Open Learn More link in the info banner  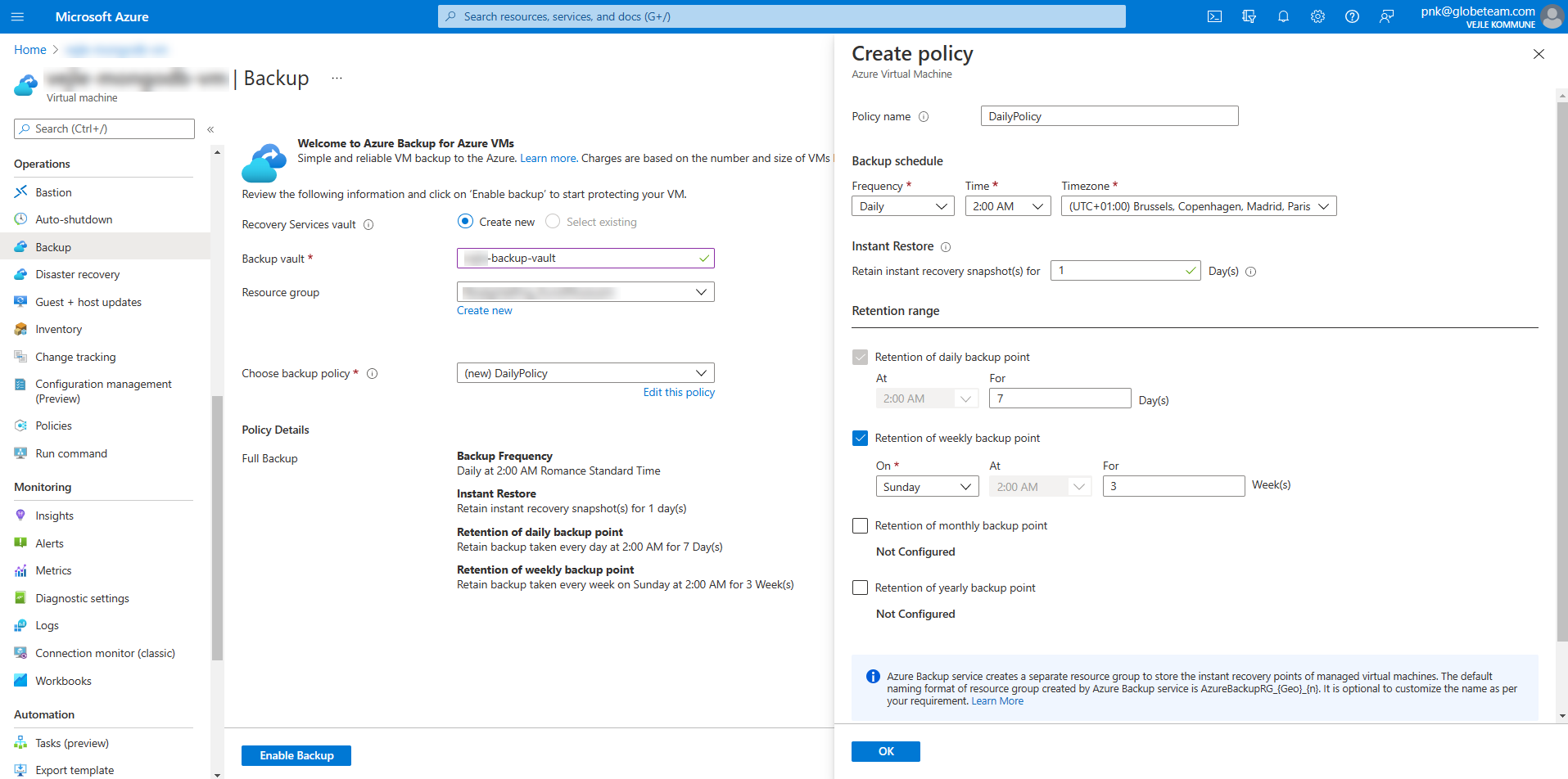click(997, 701)
